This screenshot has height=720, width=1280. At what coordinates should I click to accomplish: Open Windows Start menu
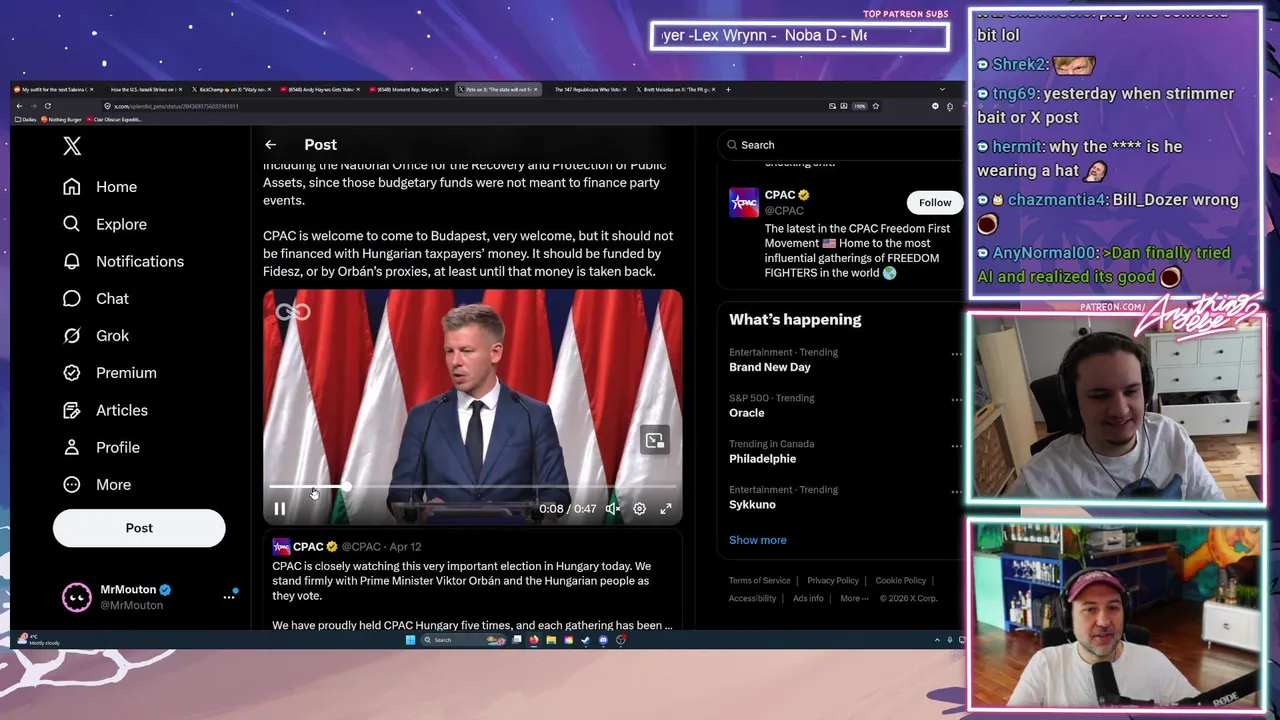tap(410, 640)
